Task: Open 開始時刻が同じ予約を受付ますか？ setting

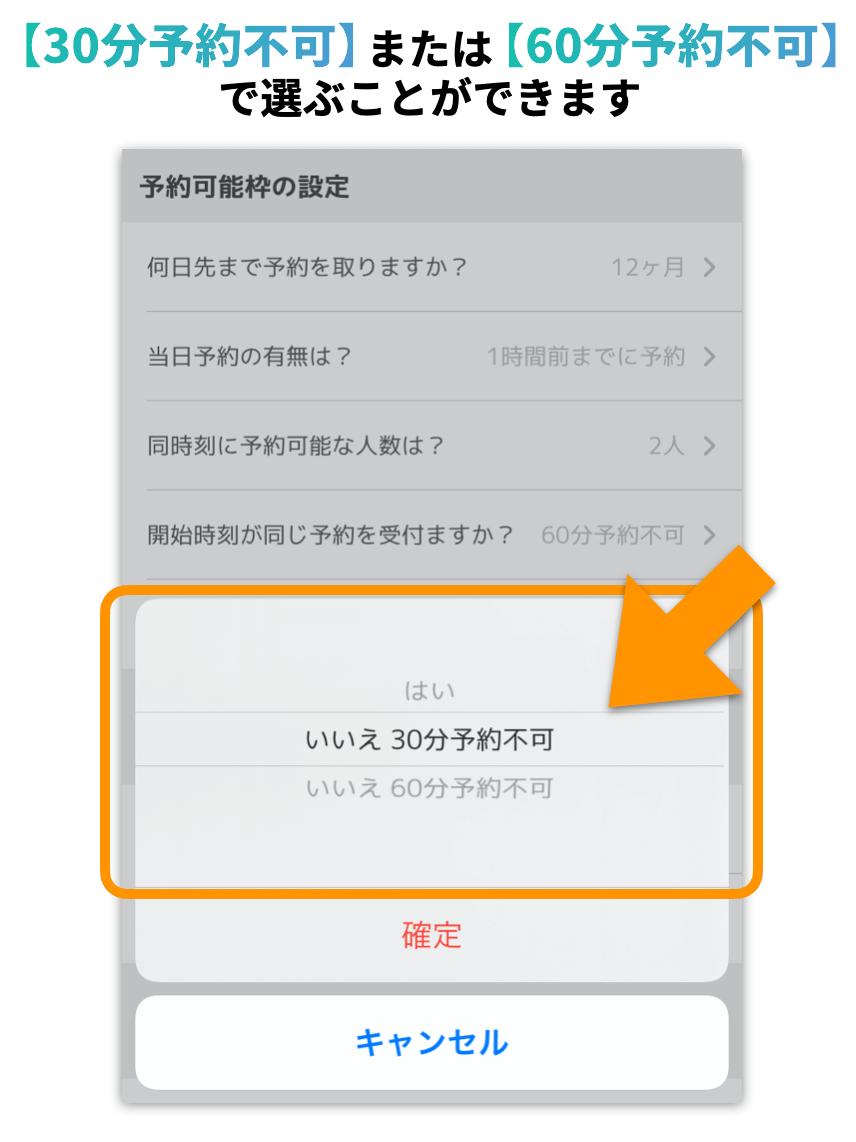Action: (x=432, y=535)
